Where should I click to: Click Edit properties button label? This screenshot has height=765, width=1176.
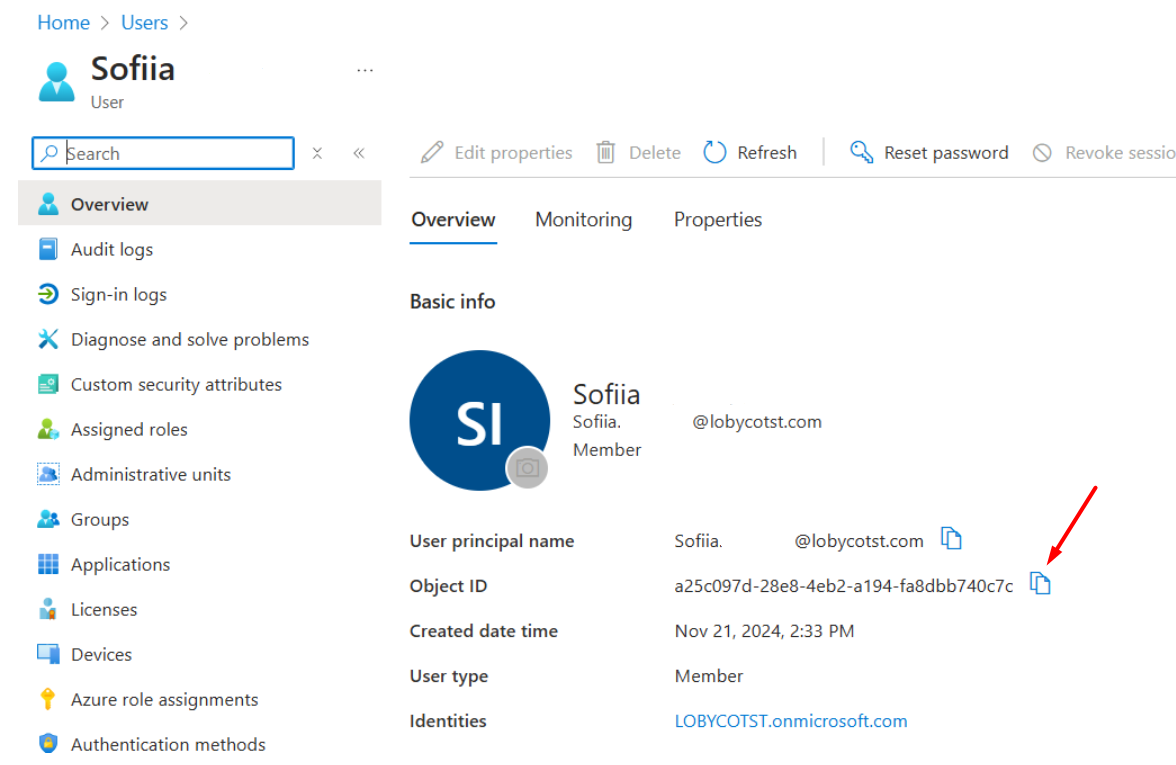514,153
